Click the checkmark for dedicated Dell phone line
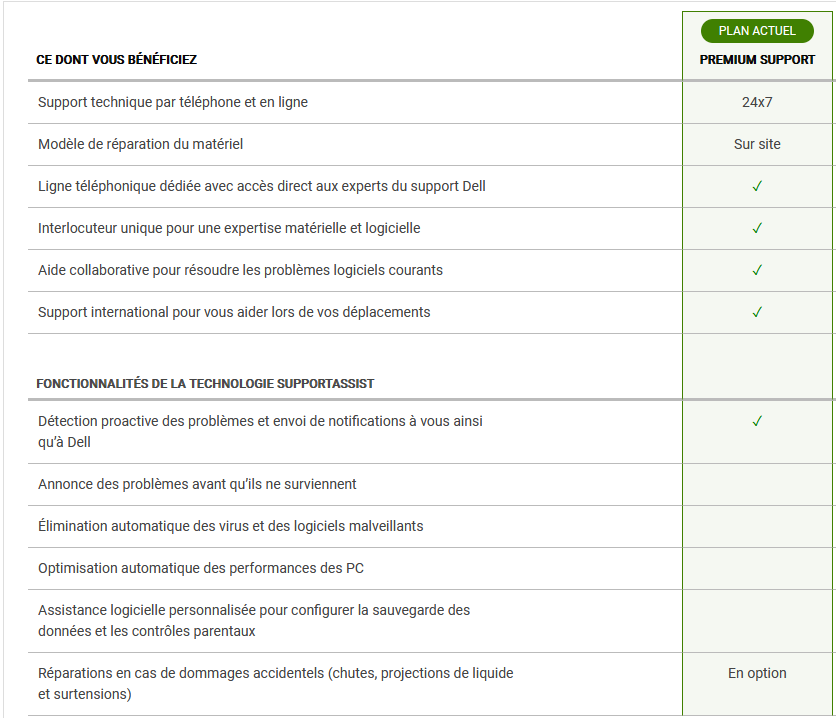This screenshot has width=836, height=718. pyautogui.click(x=757, y=186)
